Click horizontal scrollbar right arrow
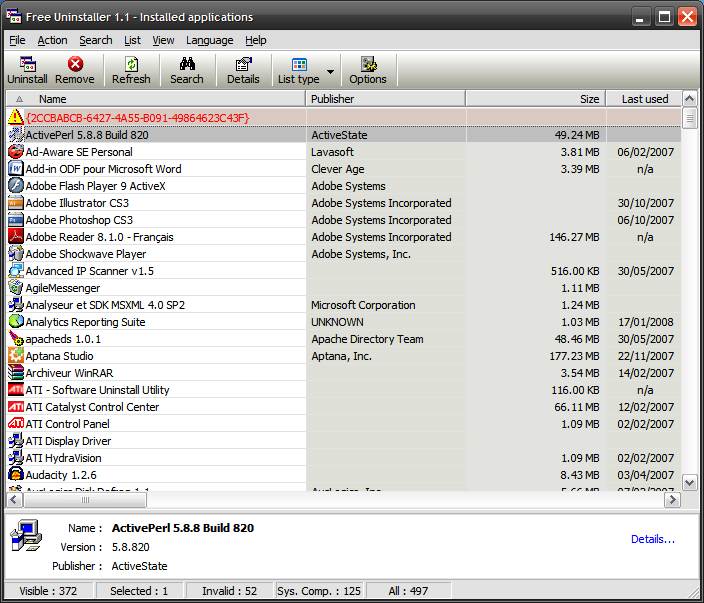Screen dimensions: 704x603 (x=673, y=499)
